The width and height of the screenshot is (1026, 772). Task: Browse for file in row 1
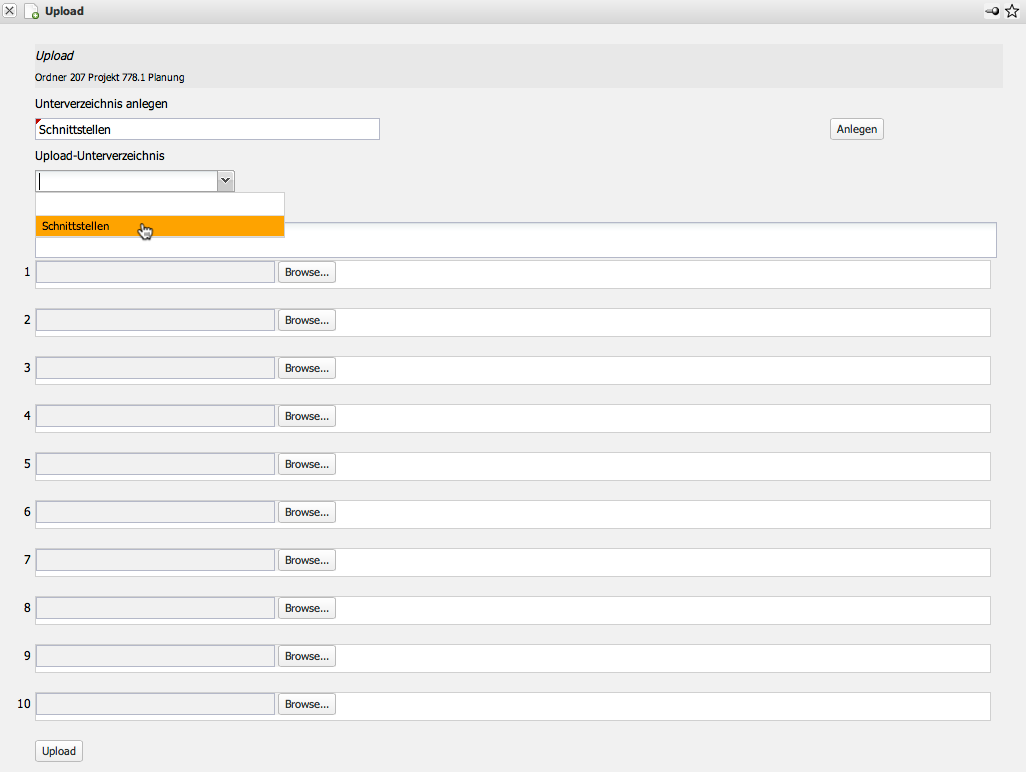click(306, 272)
